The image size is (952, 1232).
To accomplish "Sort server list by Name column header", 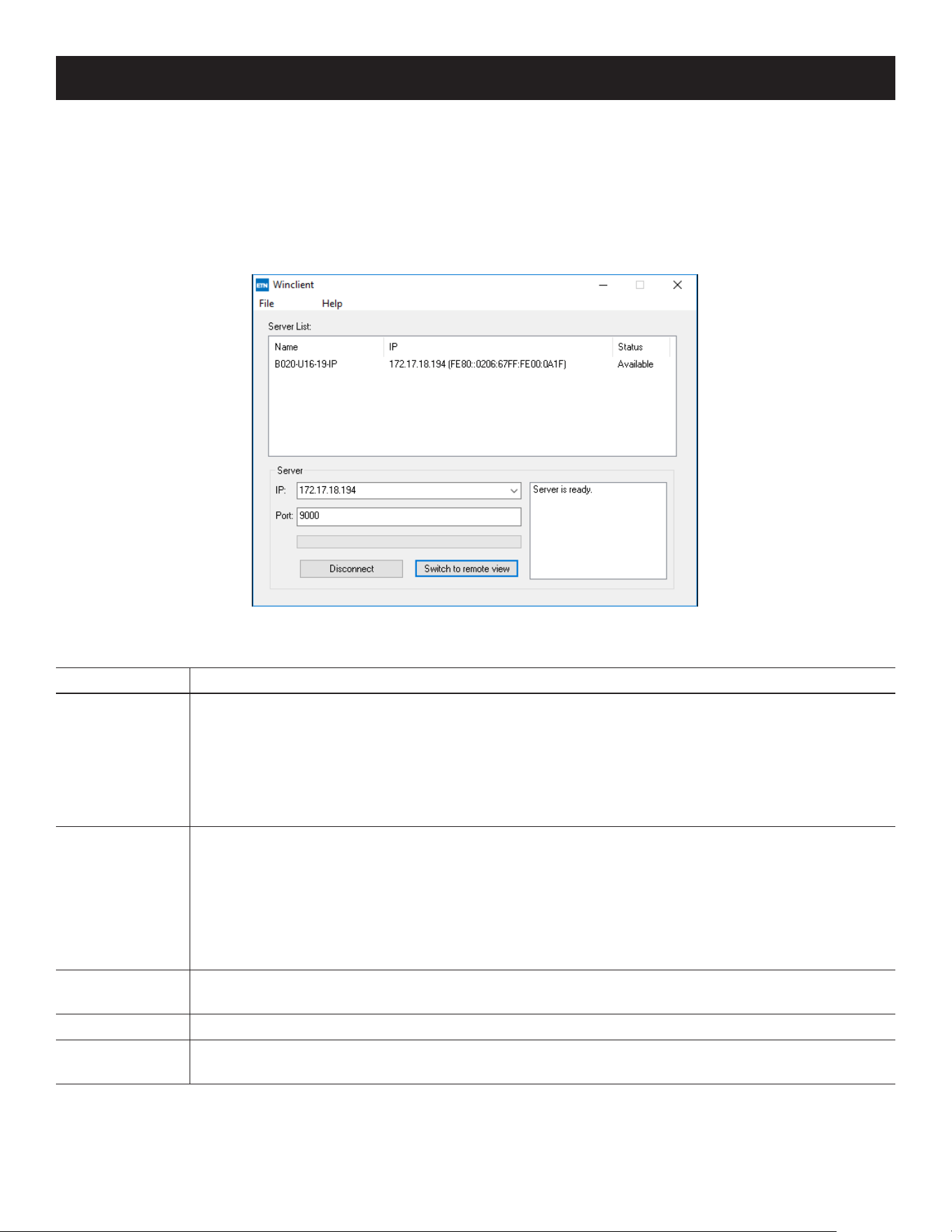I will coord(327,347).
